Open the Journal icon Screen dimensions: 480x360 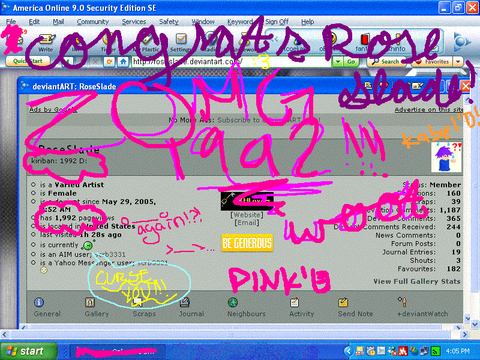185,302
